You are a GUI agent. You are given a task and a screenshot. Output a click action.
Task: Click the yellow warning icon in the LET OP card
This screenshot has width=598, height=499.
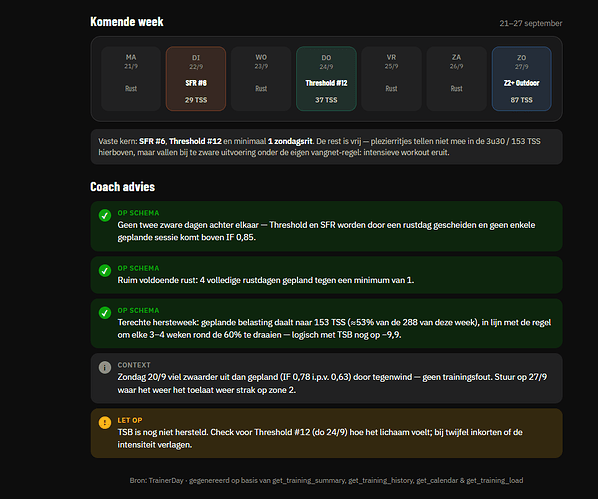[105, 423]
